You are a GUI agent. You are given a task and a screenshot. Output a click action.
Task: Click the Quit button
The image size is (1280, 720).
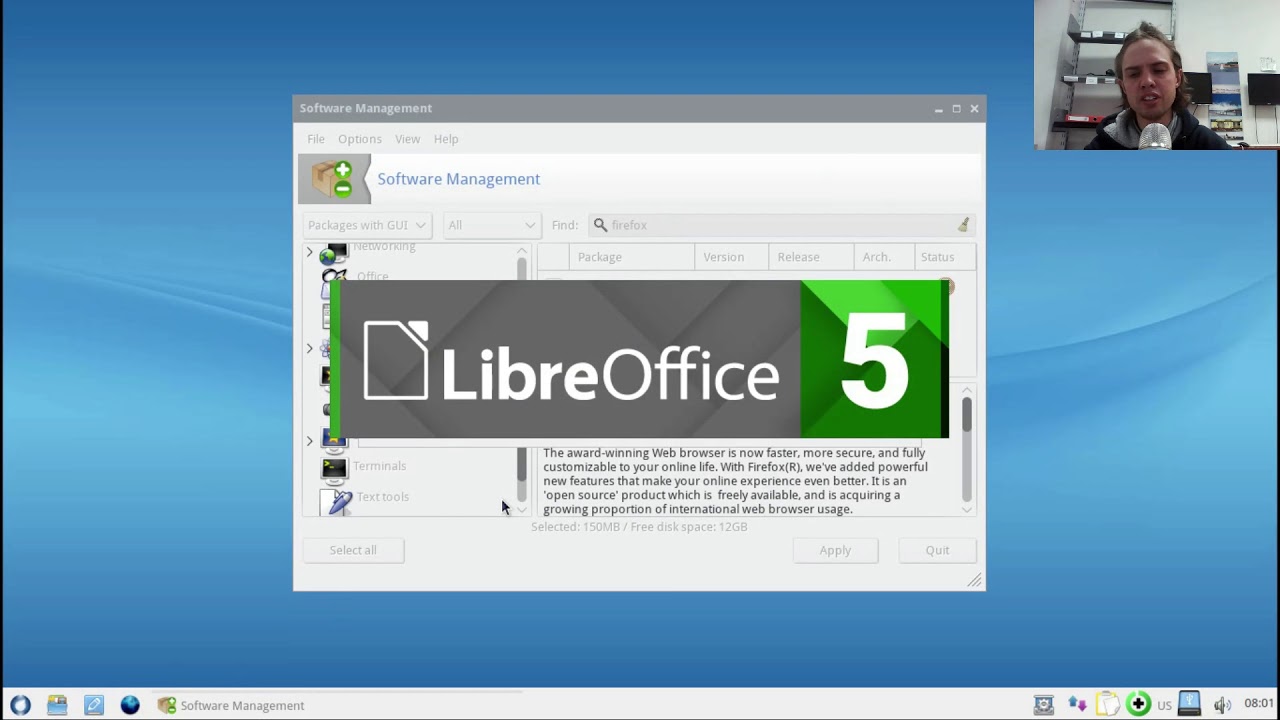click(937, 550)
